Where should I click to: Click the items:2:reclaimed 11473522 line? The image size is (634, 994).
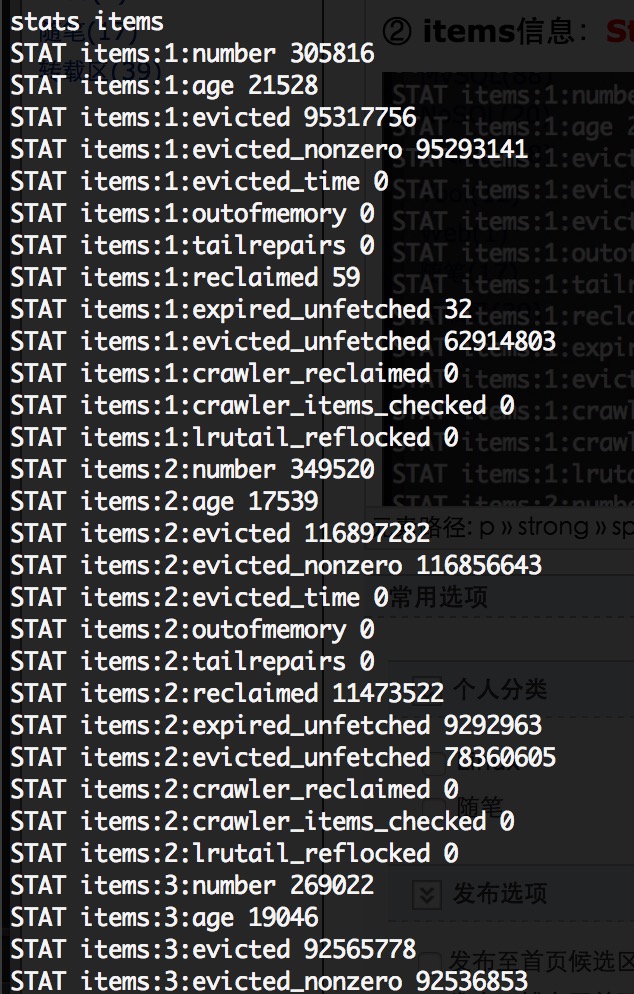coord(227,694)
